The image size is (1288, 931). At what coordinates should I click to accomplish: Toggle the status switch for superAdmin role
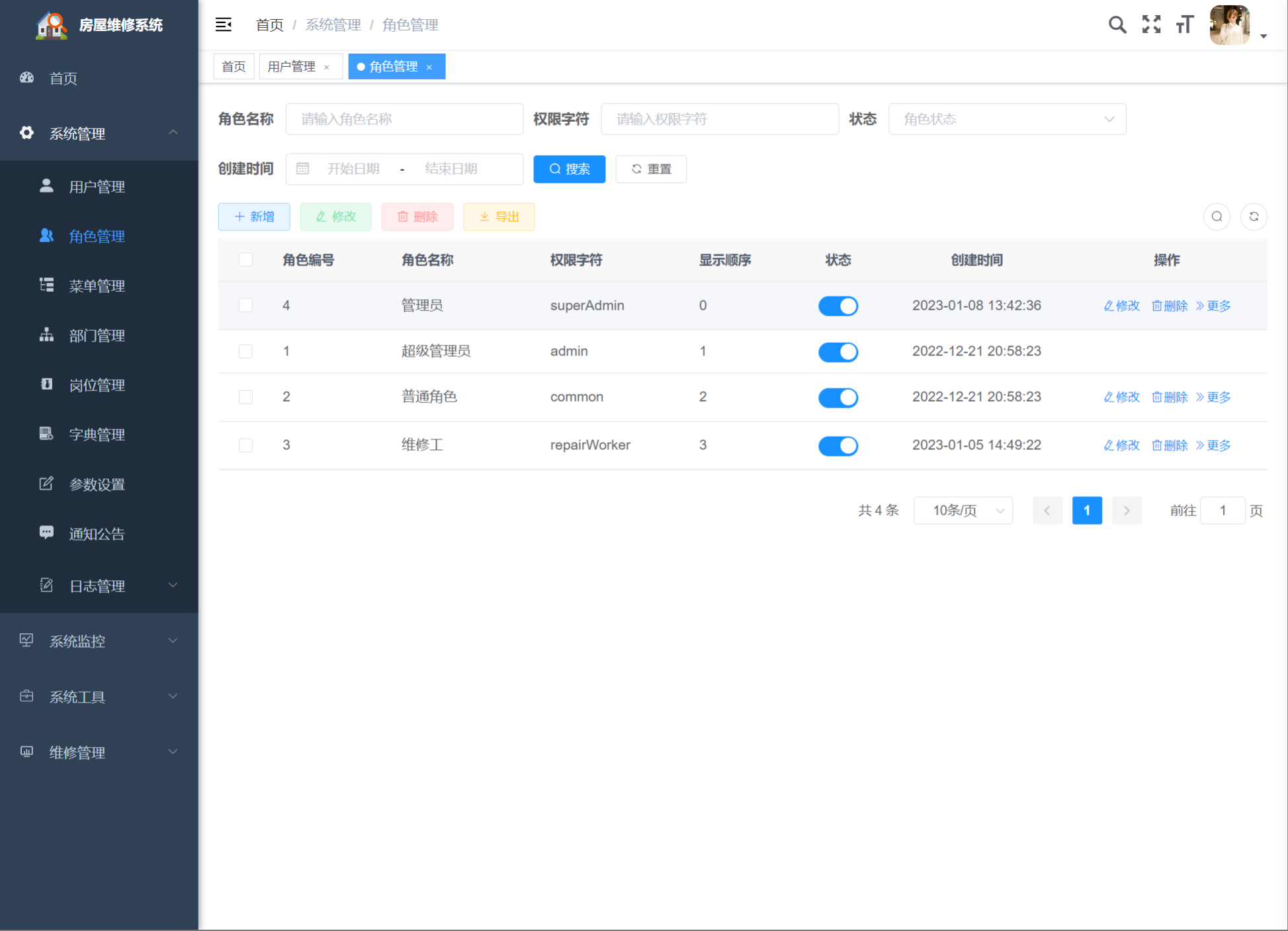pos(837,306)
